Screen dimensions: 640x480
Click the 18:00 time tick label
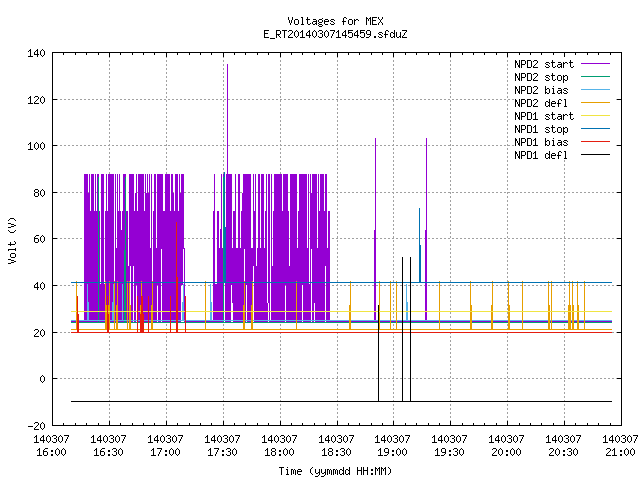(279, 452)
